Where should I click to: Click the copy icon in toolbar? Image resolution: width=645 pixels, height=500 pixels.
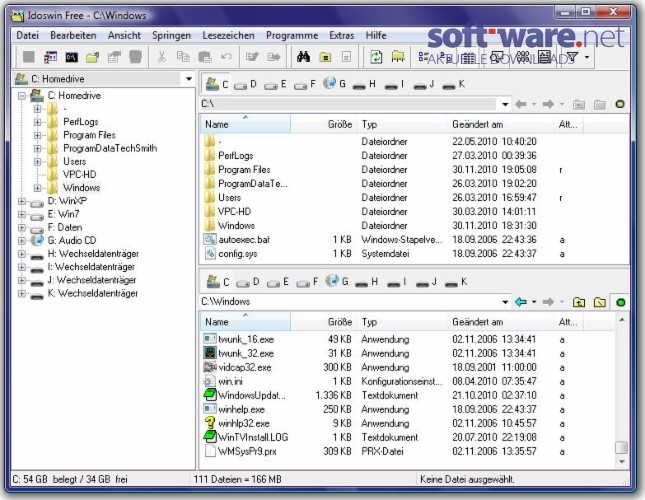183,57
